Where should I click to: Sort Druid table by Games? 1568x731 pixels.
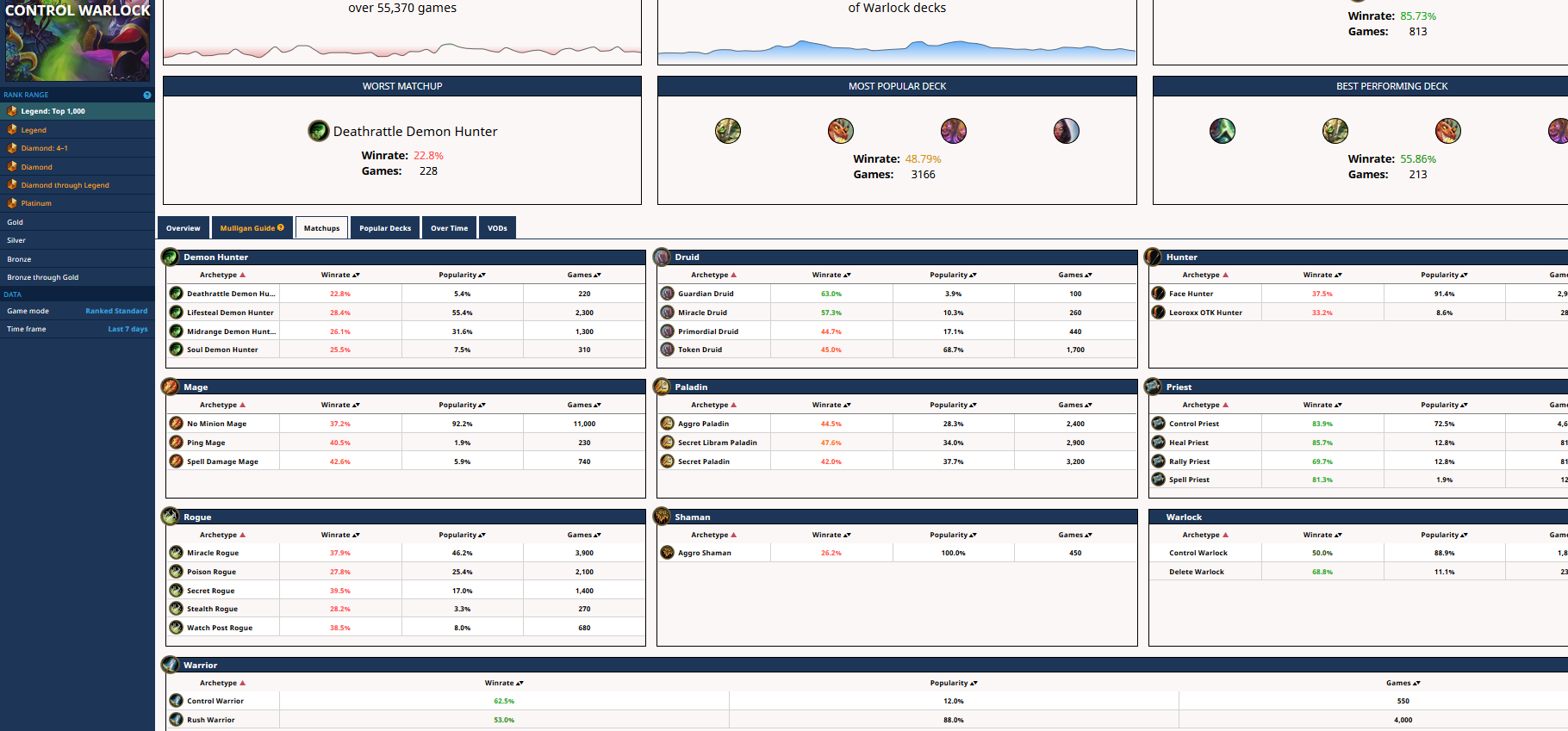point(1075,275)
